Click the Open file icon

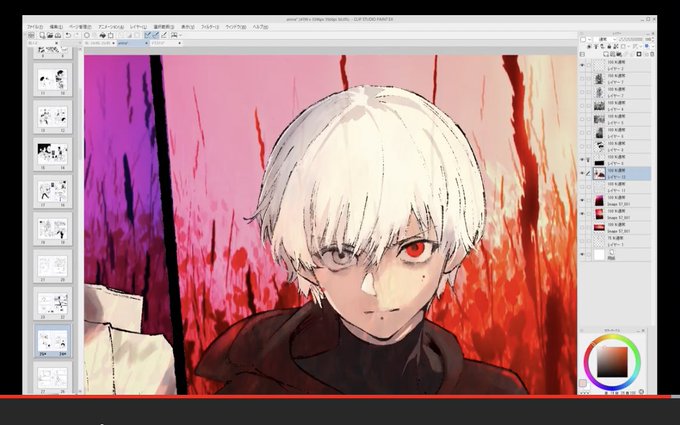tap(50, 36)
